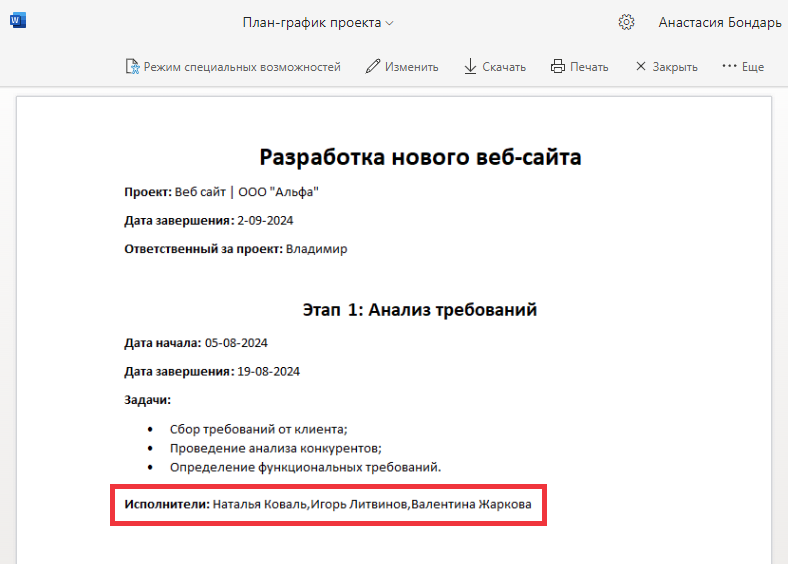The image size is (788, 564).
Task: Click the X icon beside Закрыть
Action: 641,66
